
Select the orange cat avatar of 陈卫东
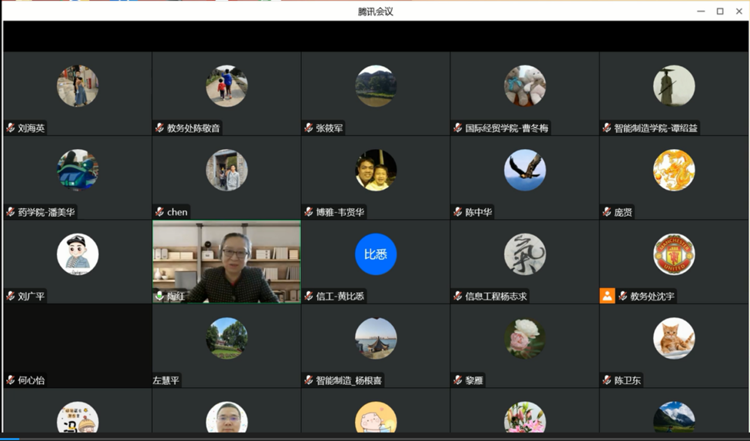point(673,338)
